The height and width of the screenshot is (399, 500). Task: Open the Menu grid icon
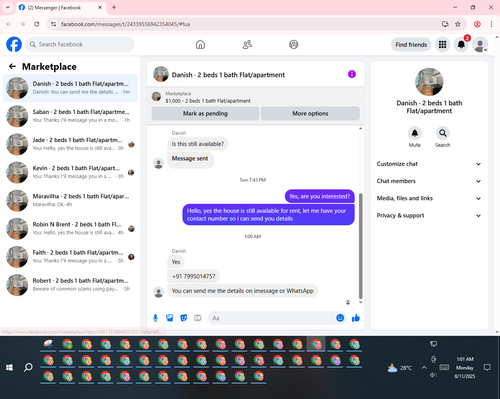point(442,44)
